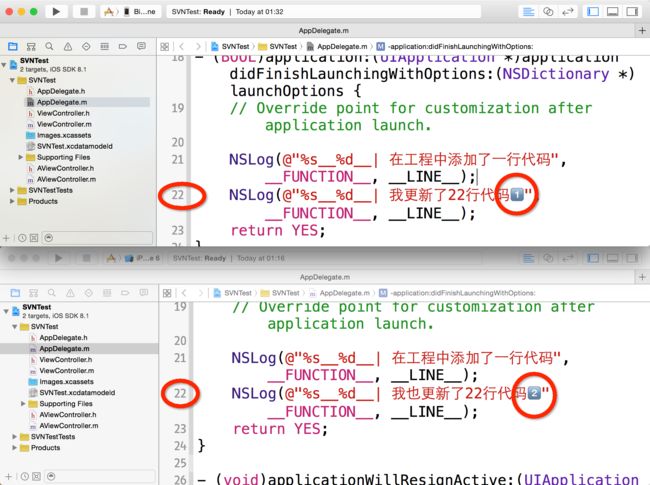Image resolution: width=650 pixels, height=485 pixels.
Task: Open method list in bottom window jump bar
Action: coord(457,293)
